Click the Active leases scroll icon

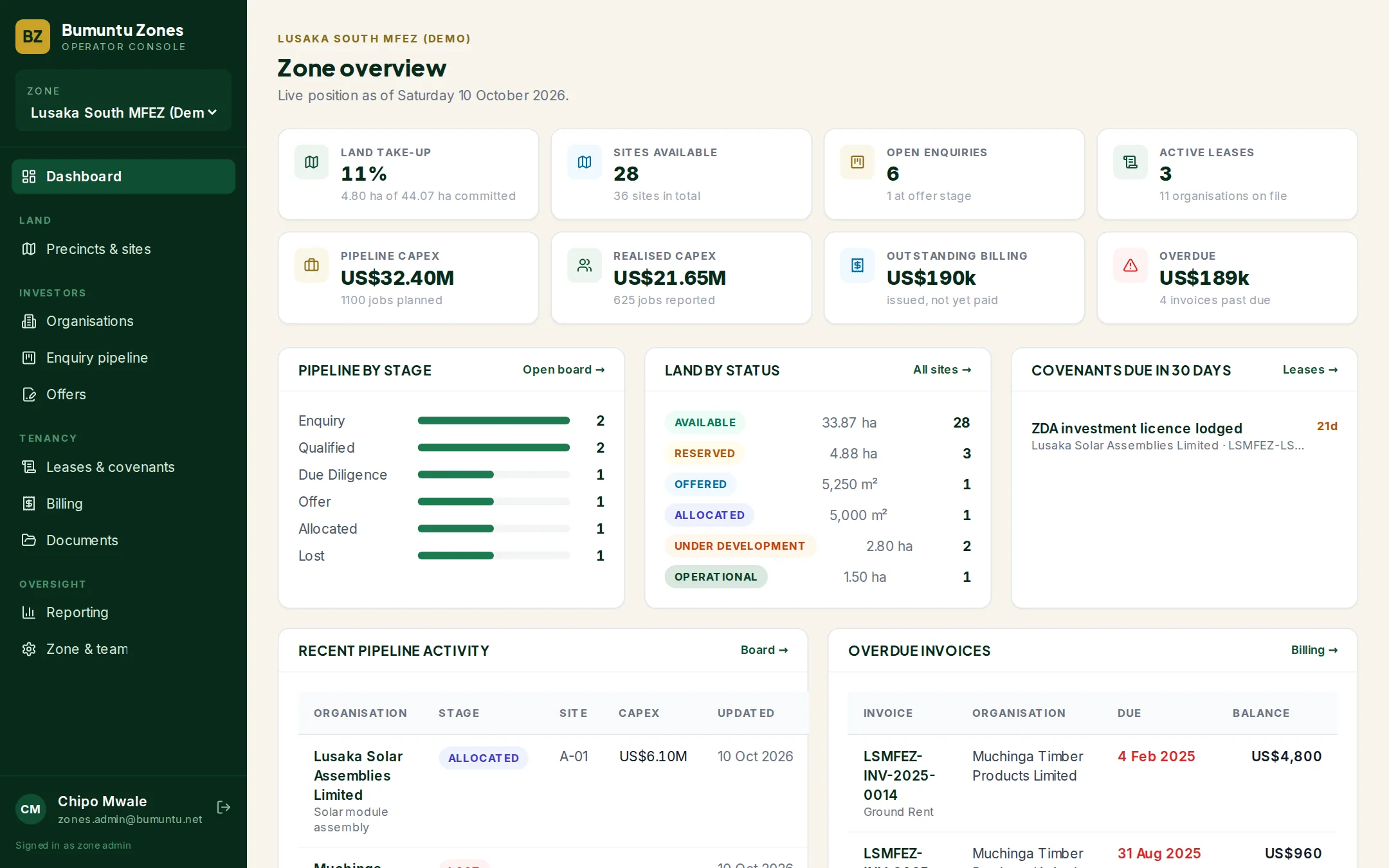click(1130, 162)
